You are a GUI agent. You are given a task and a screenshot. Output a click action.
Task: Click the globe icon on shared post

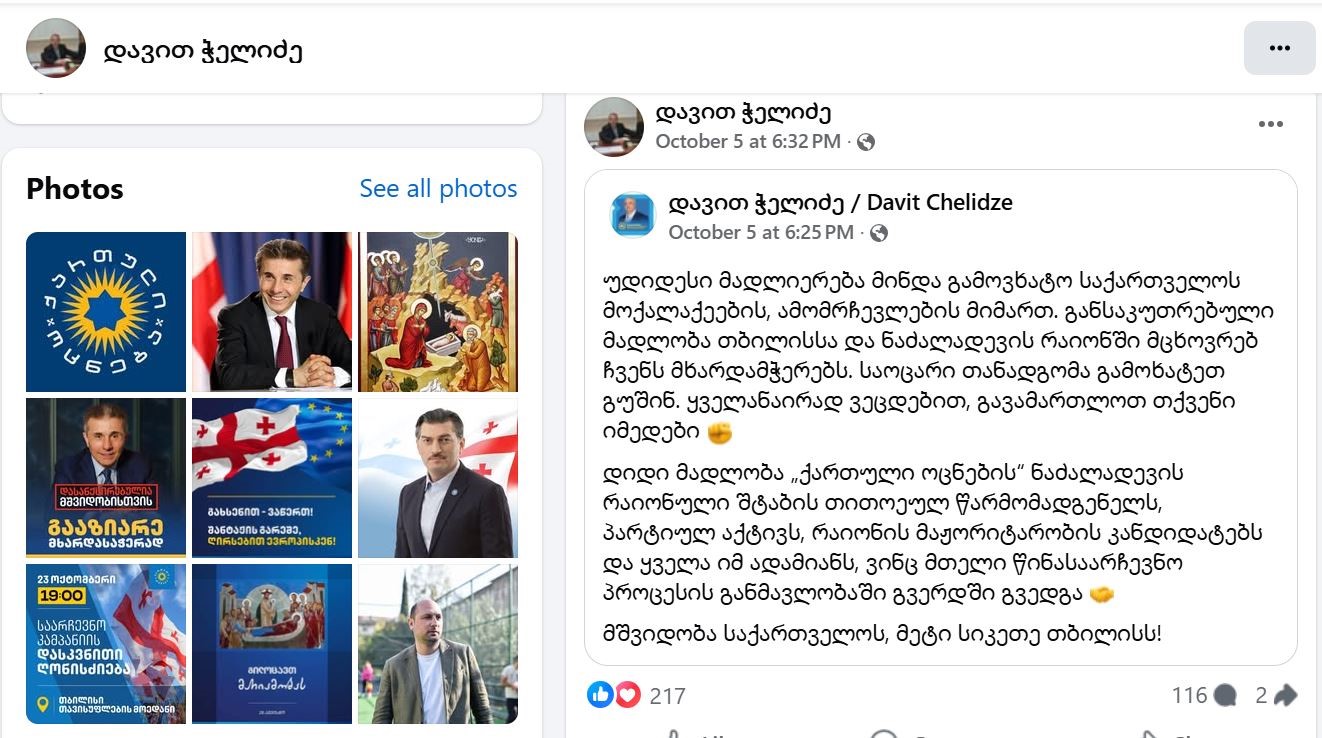[879, 233]
